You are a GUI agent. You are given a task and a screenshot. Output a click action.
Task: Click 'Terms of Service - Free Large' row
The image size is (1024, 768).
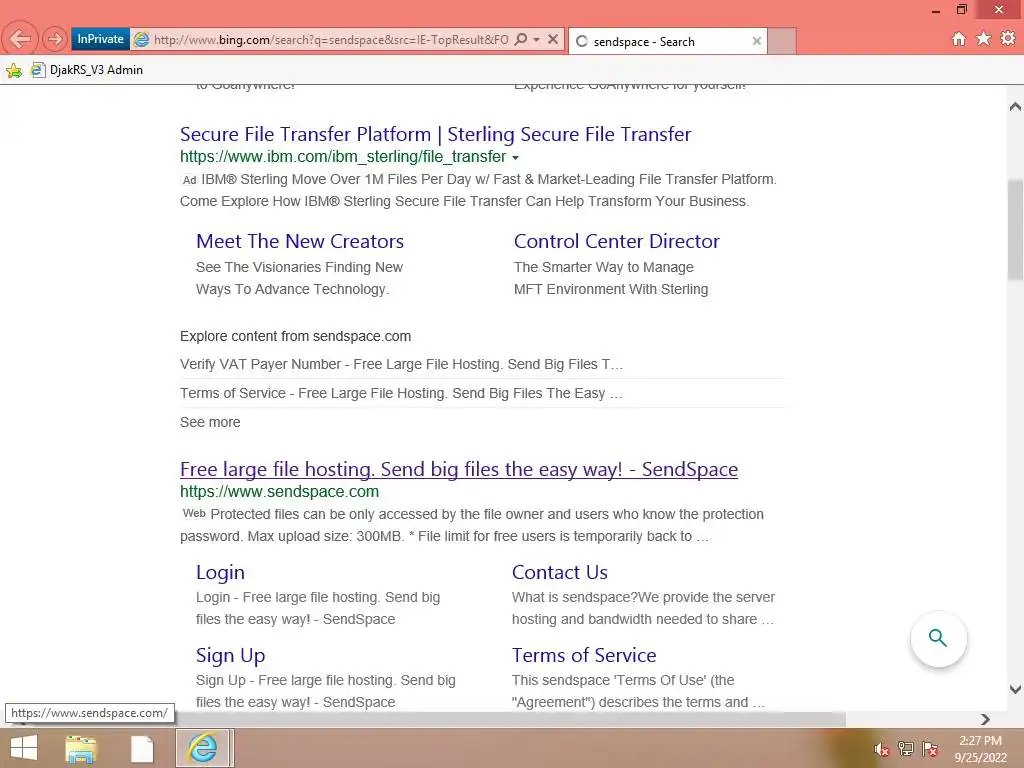[401, 393]
